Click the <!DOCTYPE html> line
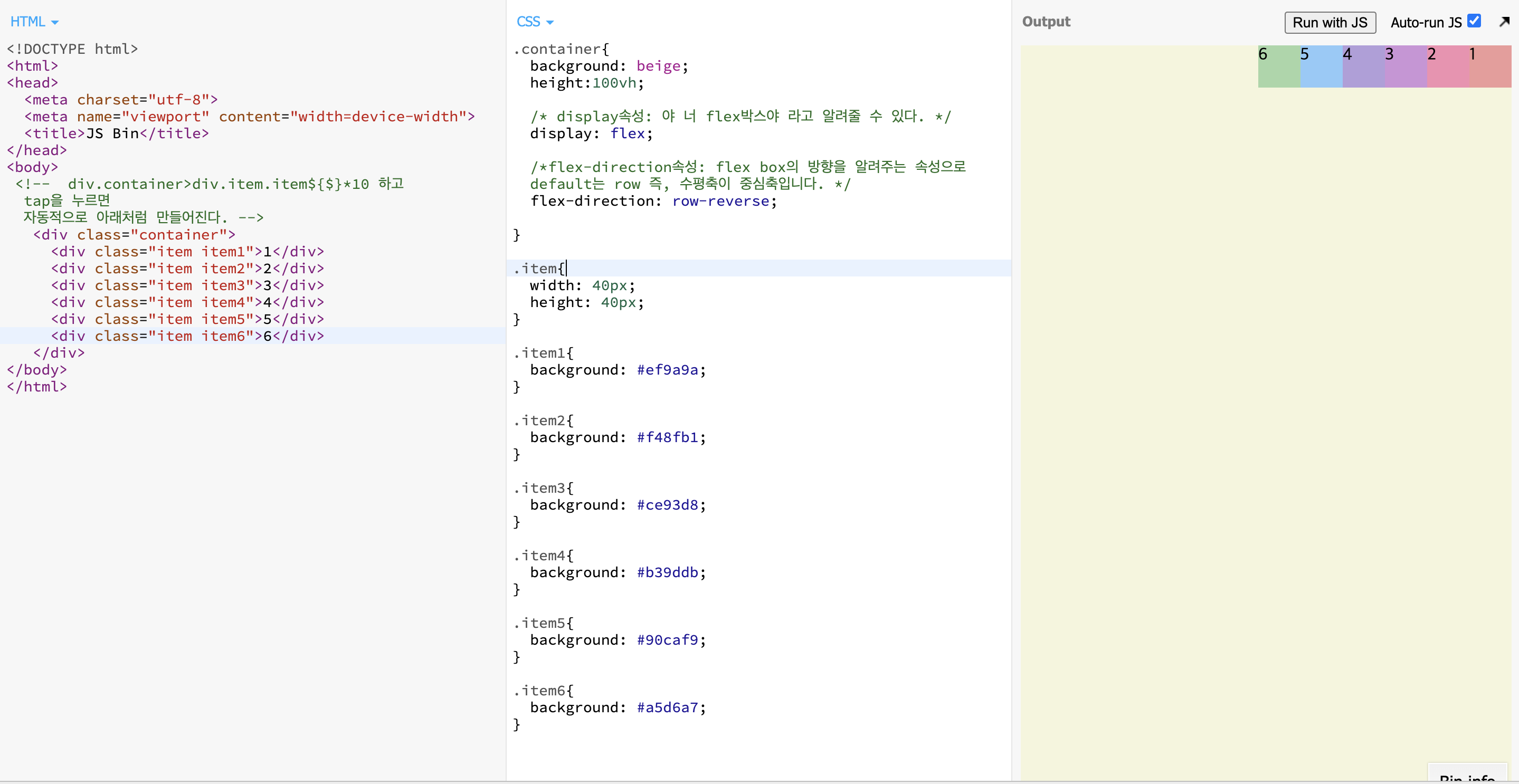 pyautogui.click(x=72, y=49)
